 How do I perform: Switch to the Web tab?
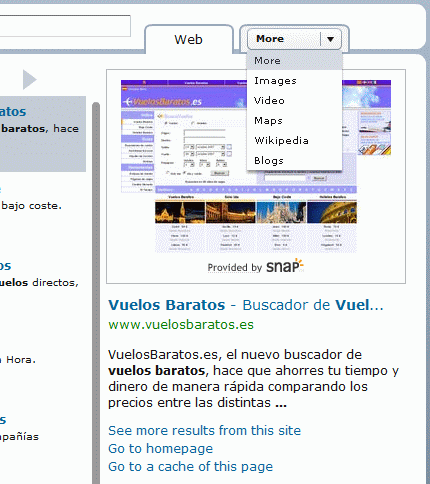(x=189, y=39)
